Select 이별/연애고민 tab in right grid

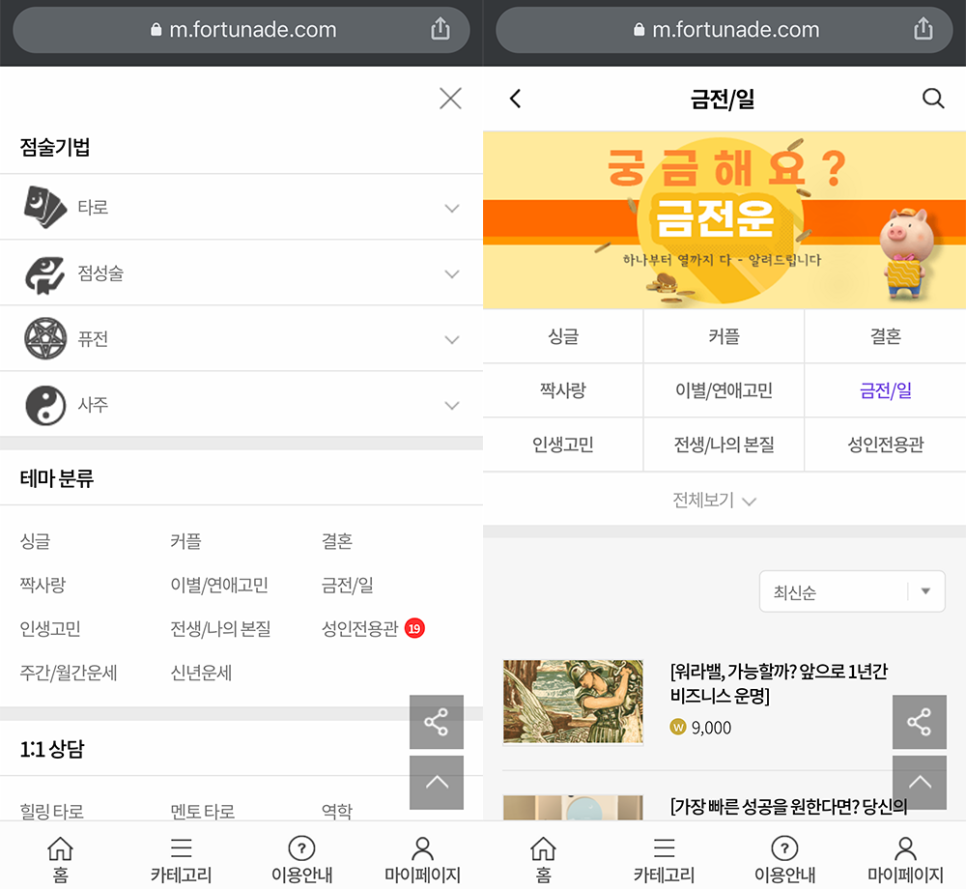pyautogui.click(x=724, y=390)
